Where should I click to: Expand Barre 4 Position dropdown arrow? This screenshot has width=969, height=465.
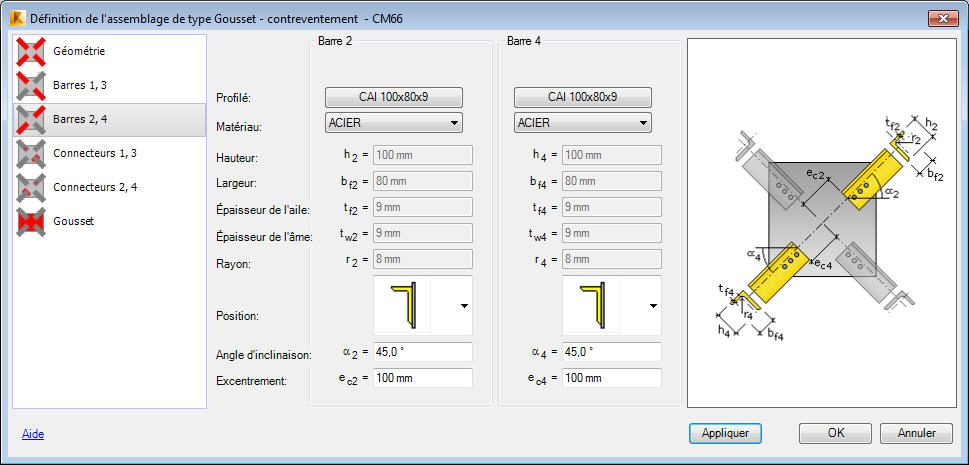click(654, 305)
